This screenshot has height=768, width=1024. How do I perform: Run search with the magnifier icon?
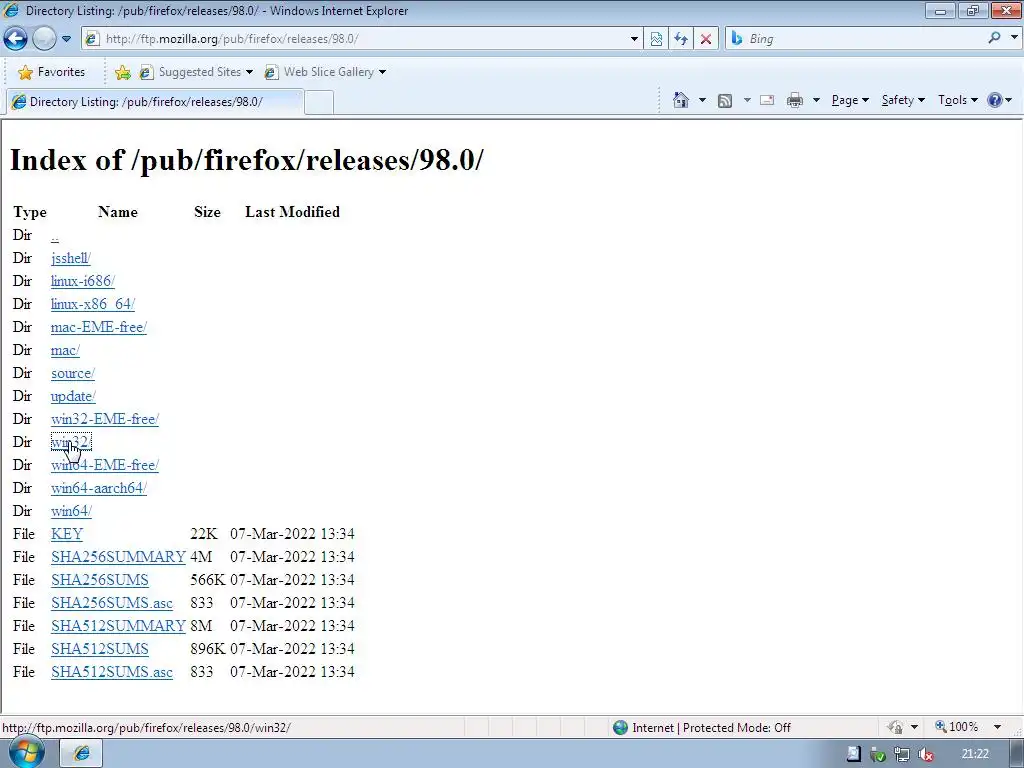994,38
